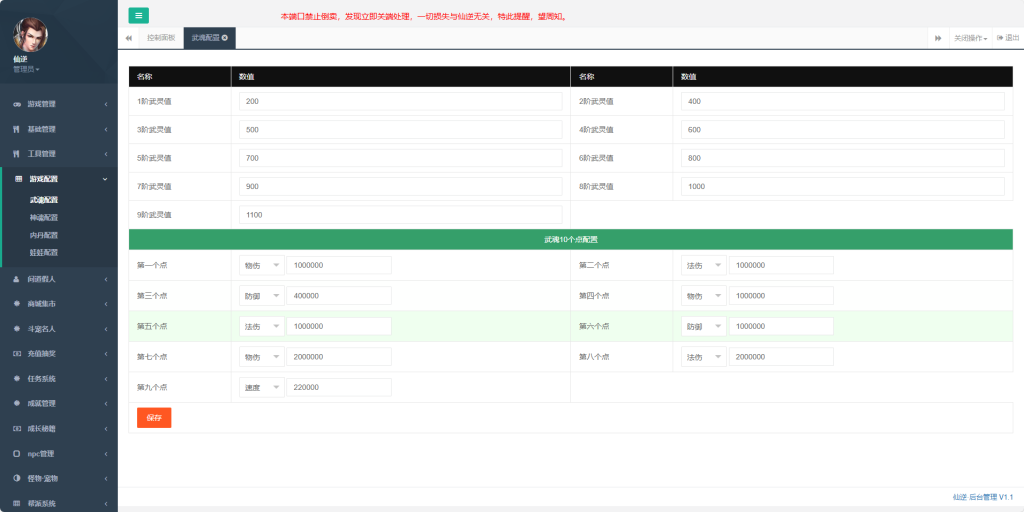This screenshot has width=1024, height=512.
Task: Open the 第七个点 attribute type dropdown
Action: coord(262,357)
